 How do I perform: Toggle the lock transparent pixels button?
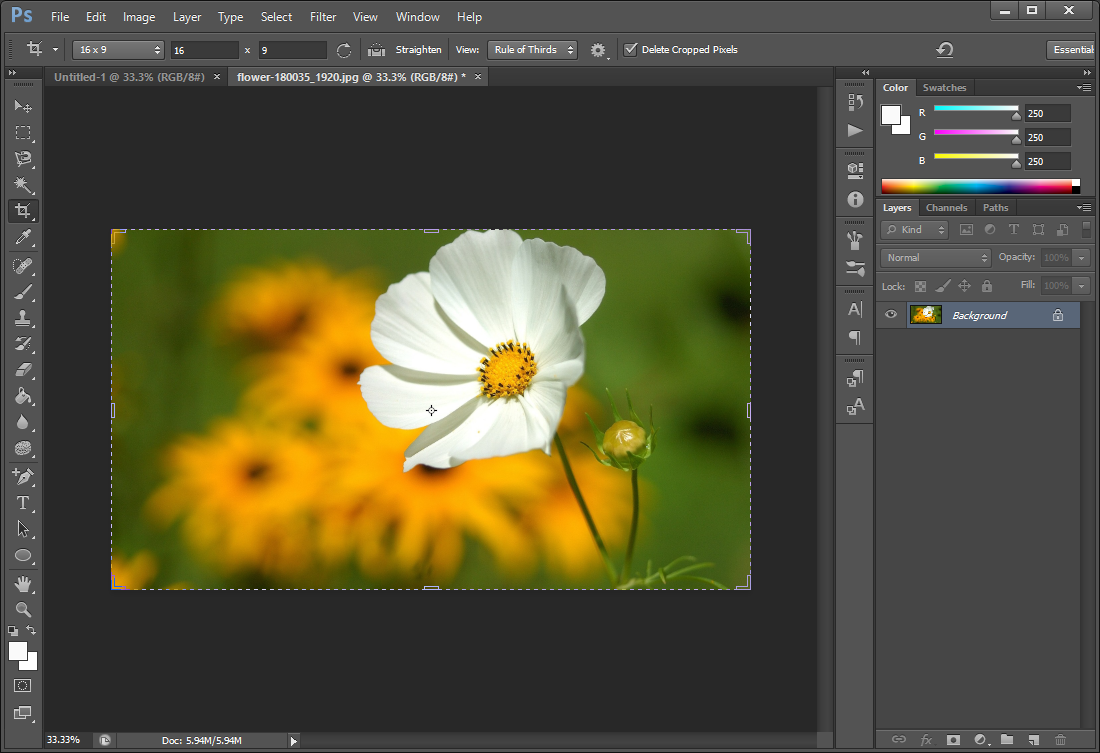click(920, 286)
